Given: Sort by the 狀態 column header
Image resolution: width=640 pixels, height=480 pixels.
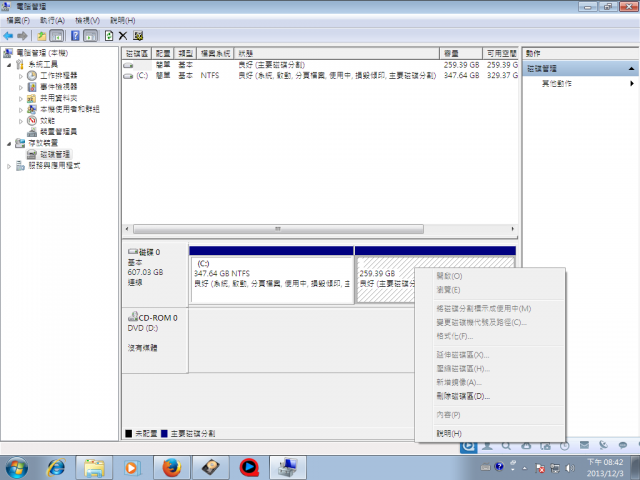Looking at the screenshot, I should pyautogui.click(x=337, y=53).
